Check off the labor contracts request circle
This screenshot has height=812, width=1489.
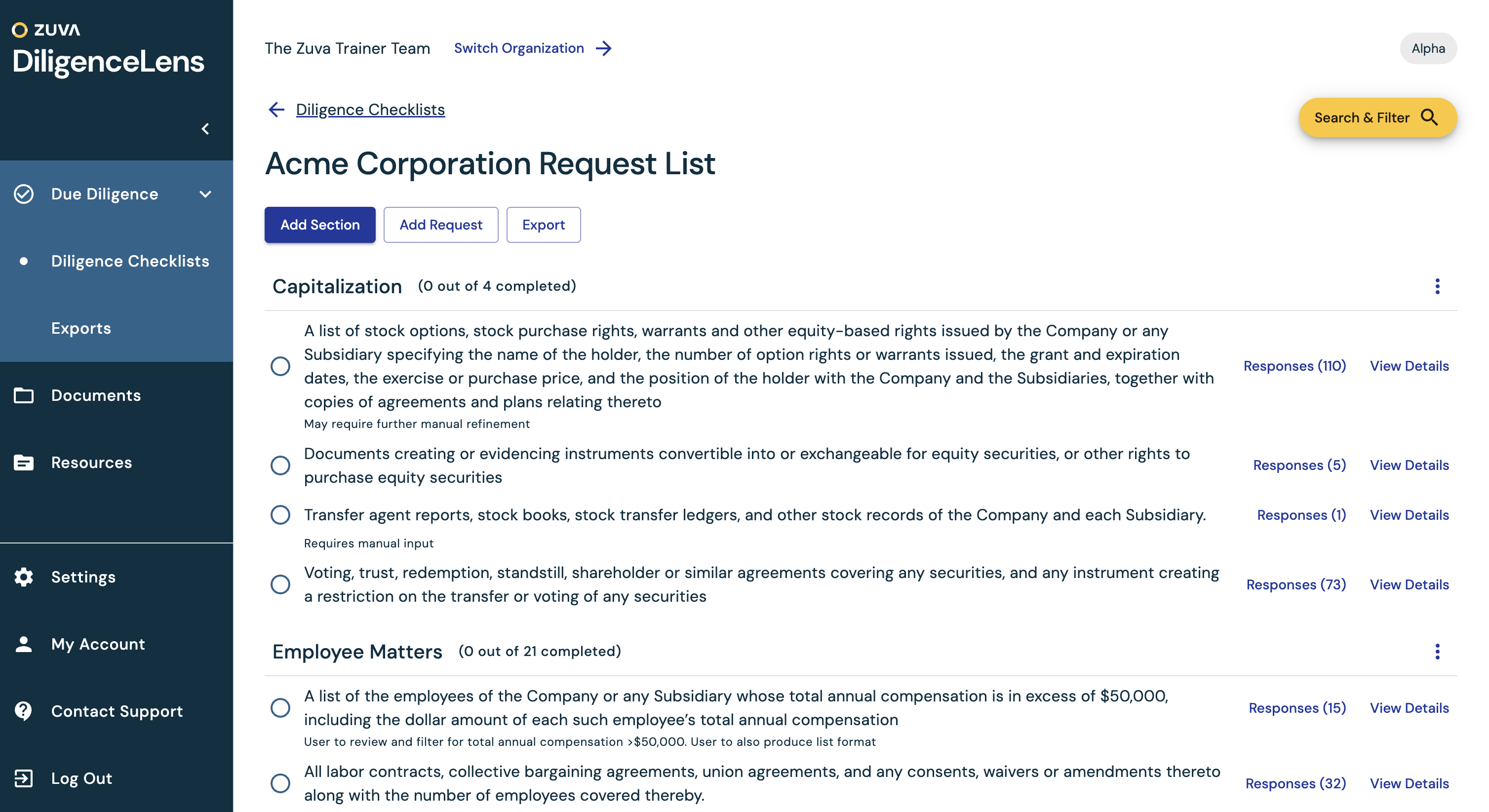coord(280,783)
